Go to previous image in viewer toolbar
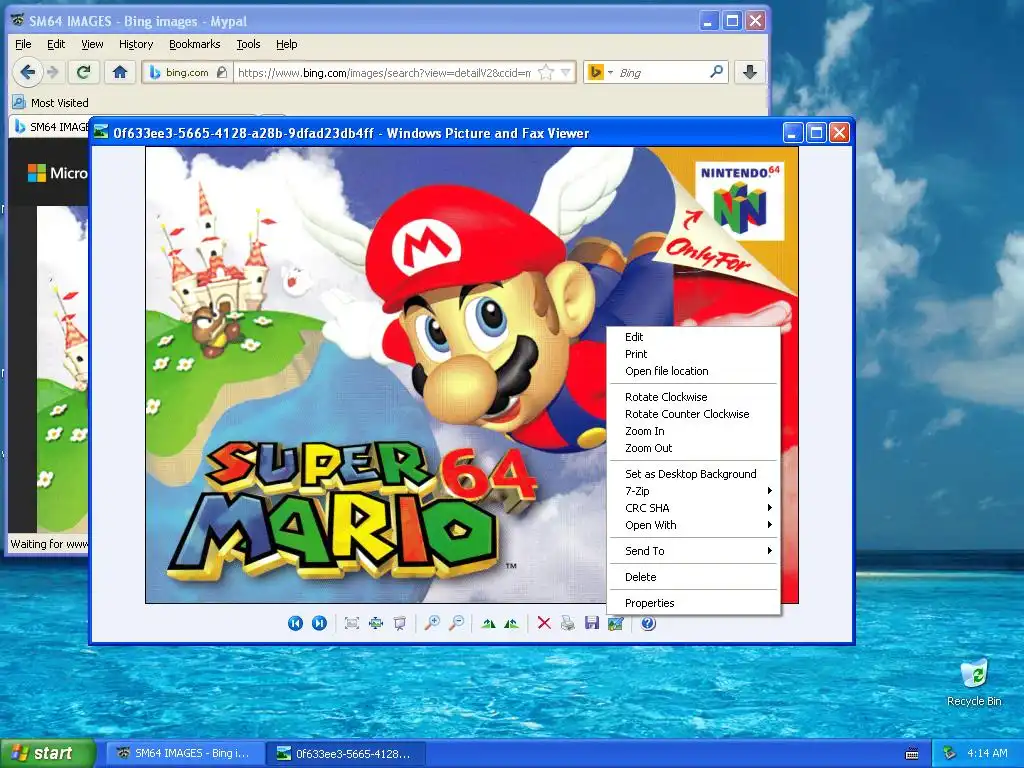1024x768 pixels. click(295, 623)
